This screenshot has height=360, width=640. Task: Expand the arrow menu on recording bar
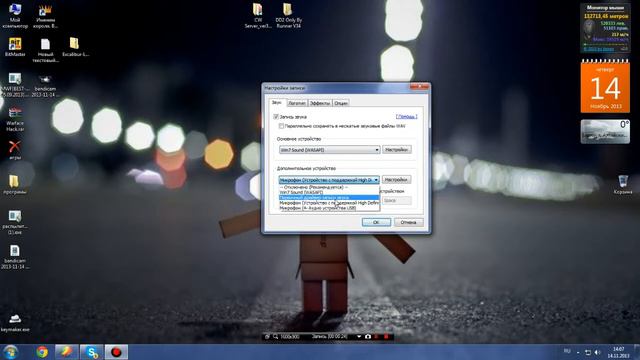pyautogui.click(x=359, y=337)
